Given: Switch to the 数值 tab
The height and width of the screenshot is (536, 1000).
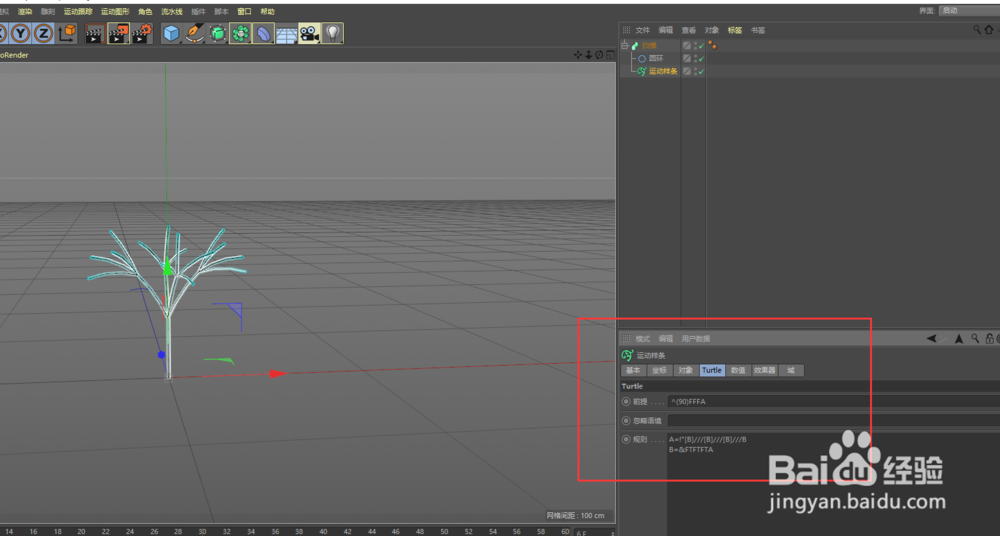Looking at the screenshot, I should coord(738,370).
